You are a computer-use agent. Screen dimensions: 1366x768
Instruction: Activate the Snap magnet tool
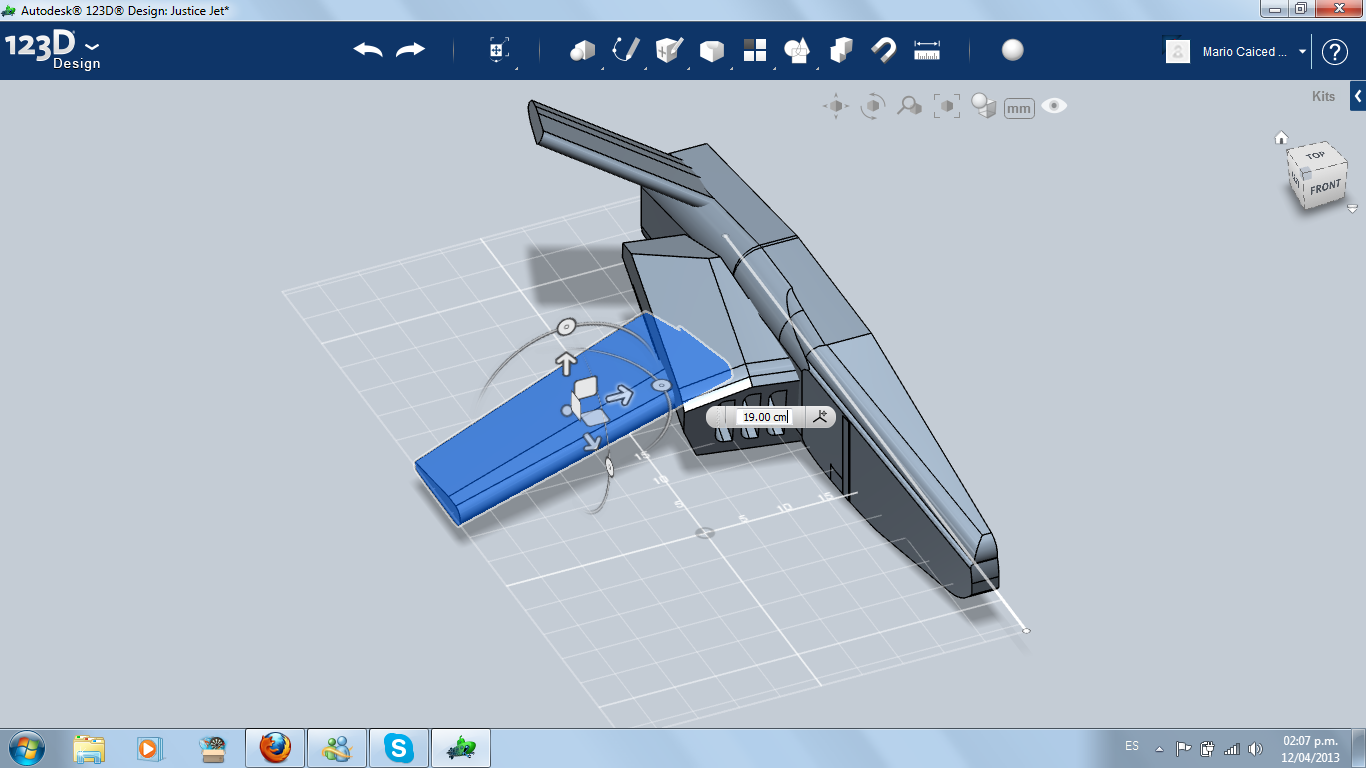883,50
